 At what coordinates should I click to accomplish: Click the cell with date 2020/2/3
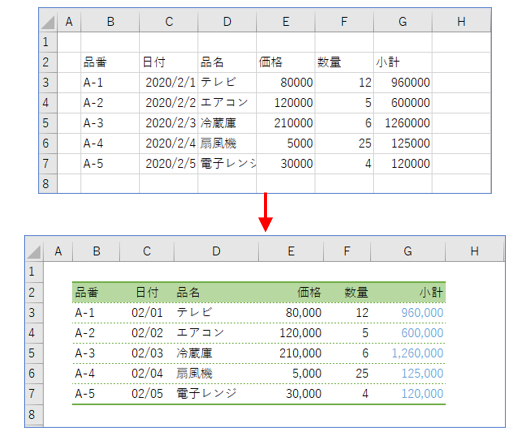pyautogui.click(x=168, y=123)
